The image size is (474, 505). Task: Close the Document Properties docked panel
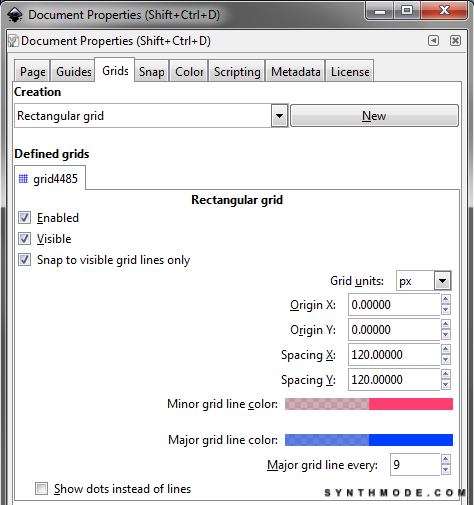click(455, 41)
